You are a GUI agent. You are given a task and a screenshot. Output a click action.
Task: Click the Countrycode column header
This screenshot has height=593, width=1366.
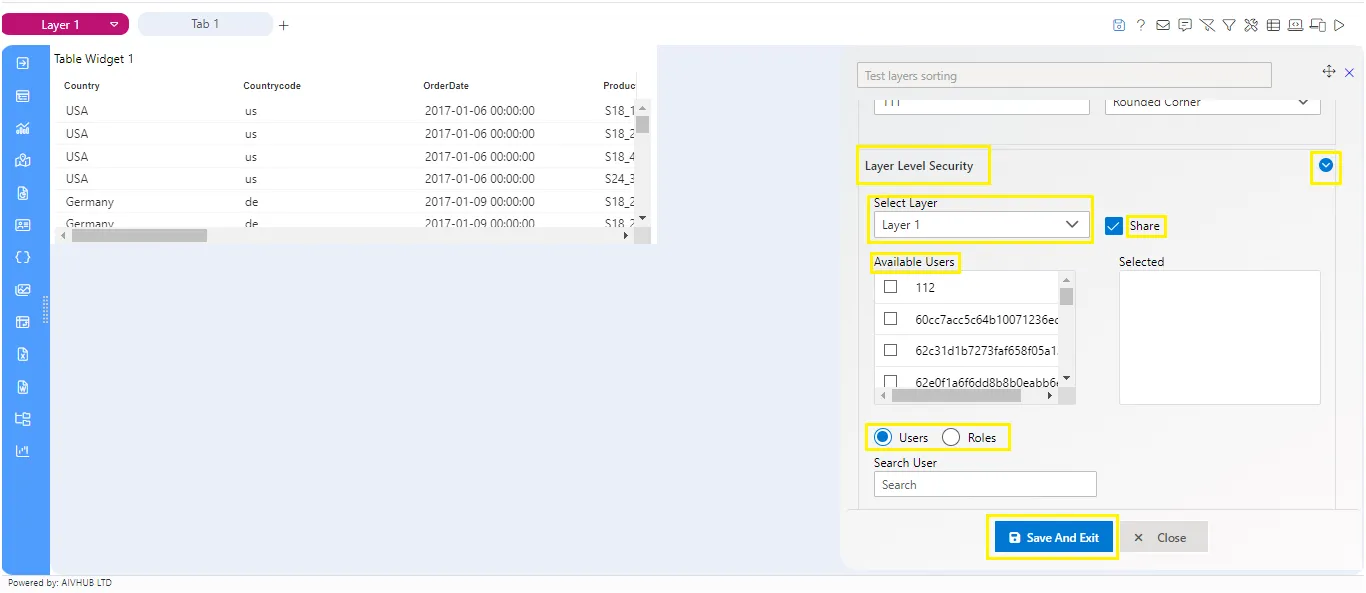click(x=272, y=86)
